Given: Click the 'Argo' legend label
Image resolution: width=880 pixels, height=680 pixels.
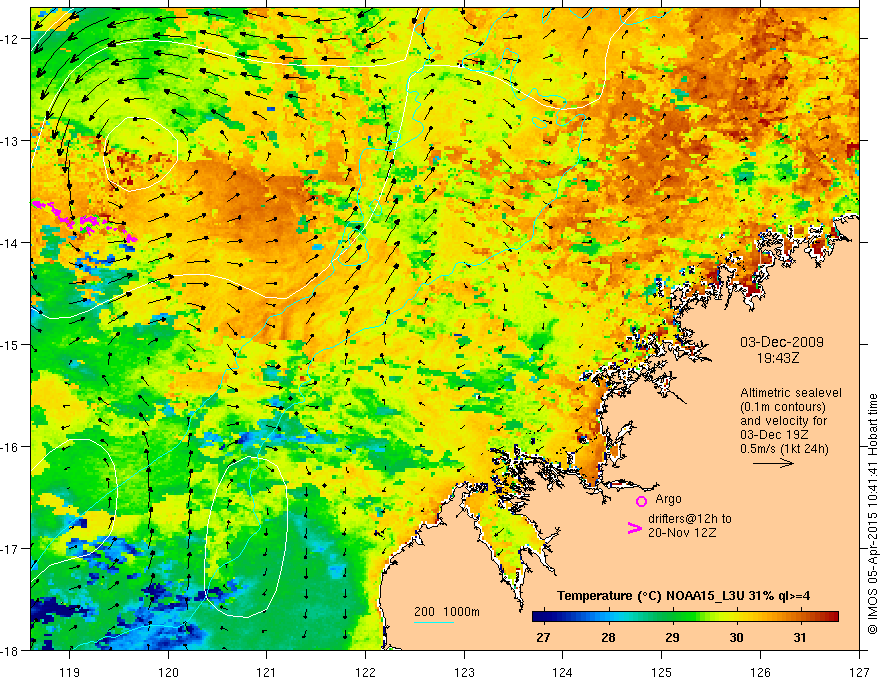Looking at the screenshot, I should pos(668,499).
